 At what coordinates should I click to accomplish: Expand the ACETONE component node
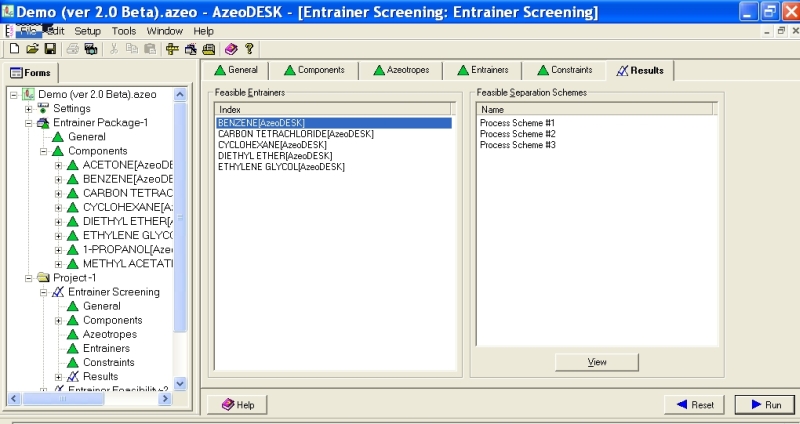59,164
